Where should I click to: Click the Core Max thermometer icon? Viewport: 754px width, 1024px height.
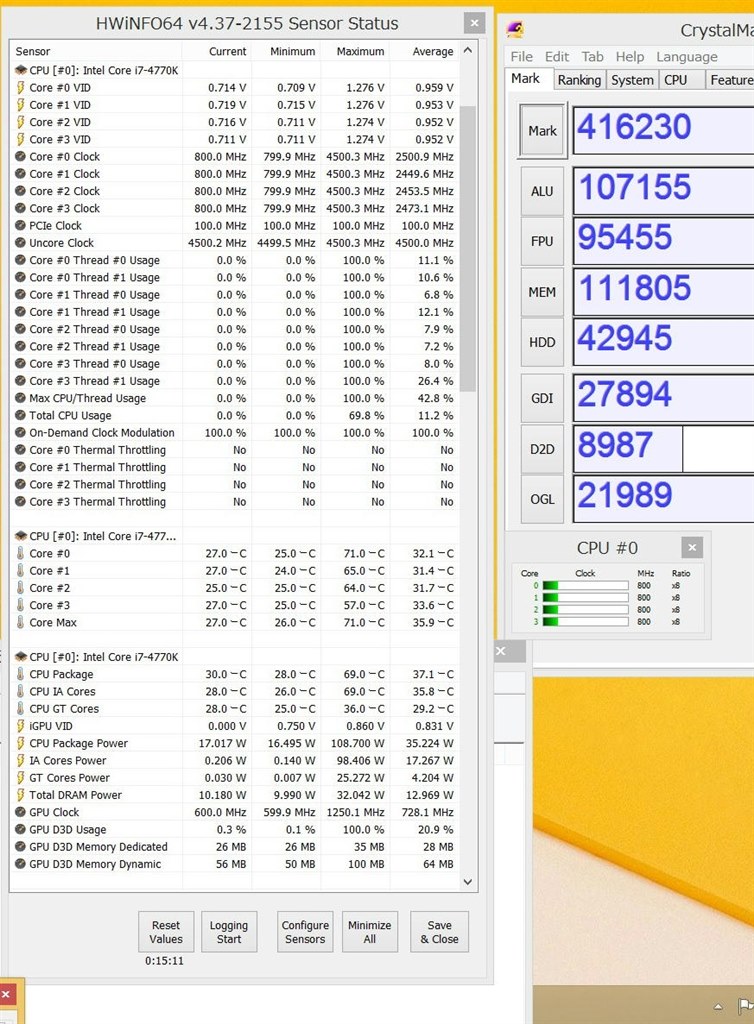(20, 622)
